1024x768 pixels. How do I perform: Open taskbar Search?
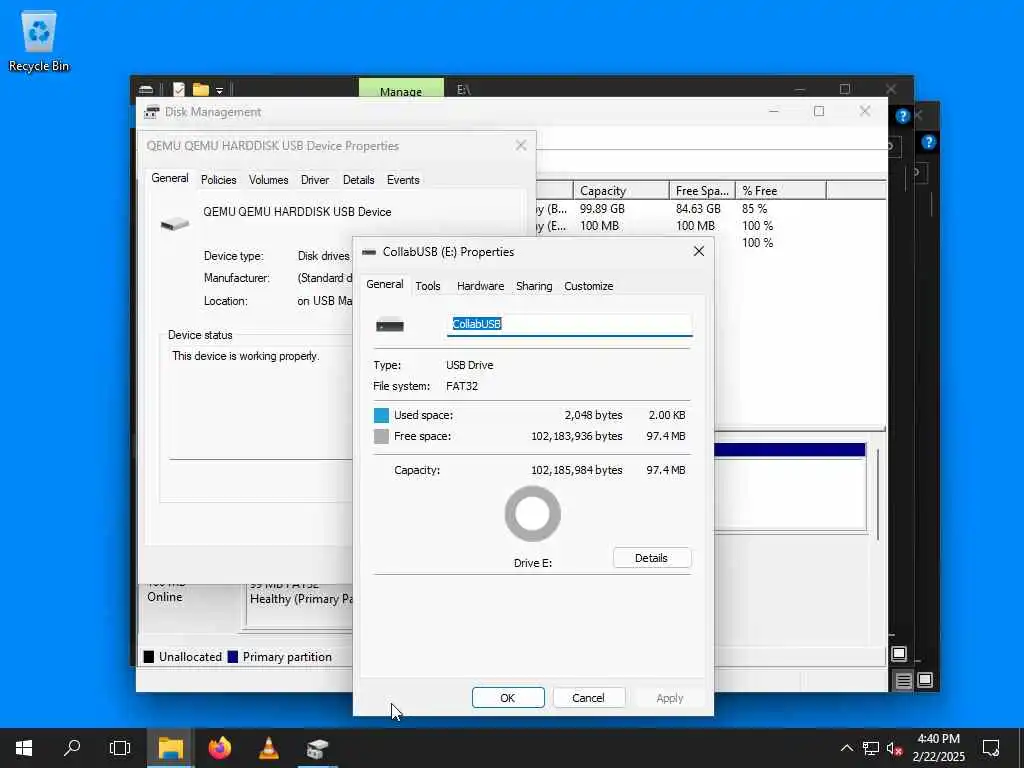[x=72, y=748]
